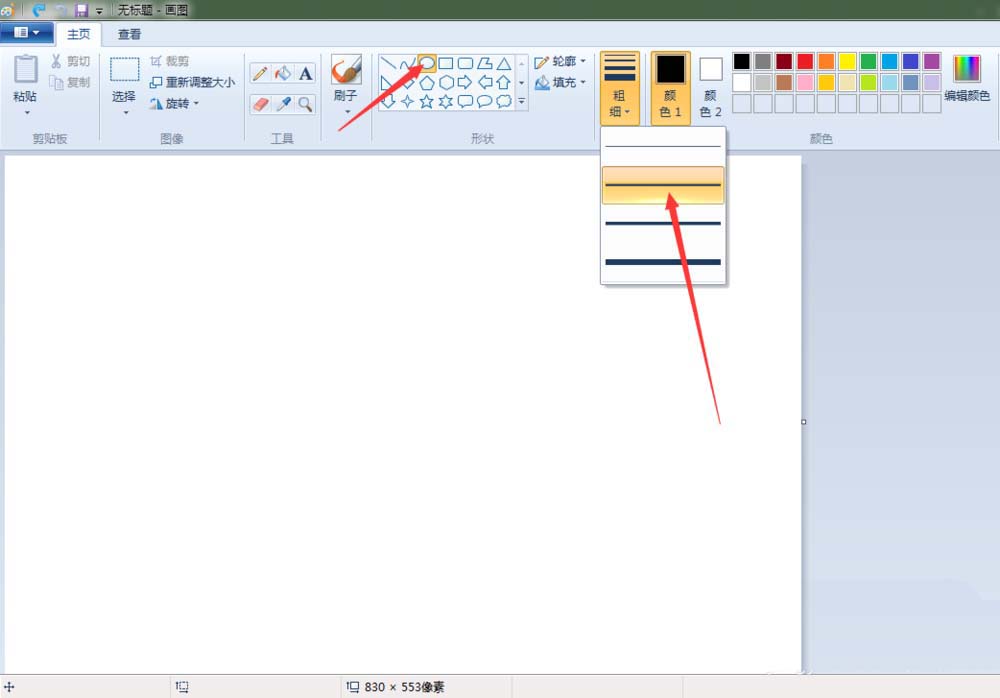Activate 颜色 2 (Color 2) button
The height and width of the screenshot is (698, 1000).
pos(710,87)
